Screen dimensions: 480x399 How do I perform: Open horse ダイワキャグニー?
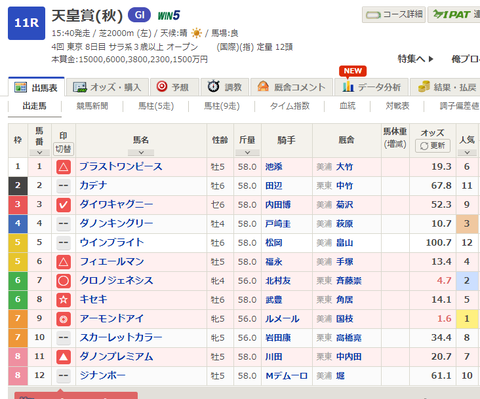[x=116, y=205]
